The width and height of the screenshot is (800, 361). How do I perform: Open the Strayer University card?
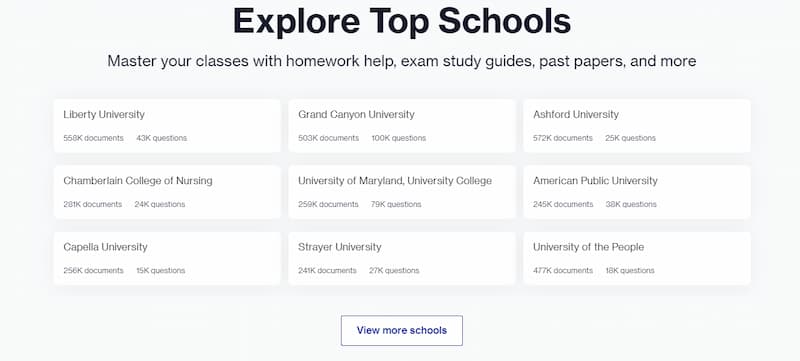[x=402, y=259]
